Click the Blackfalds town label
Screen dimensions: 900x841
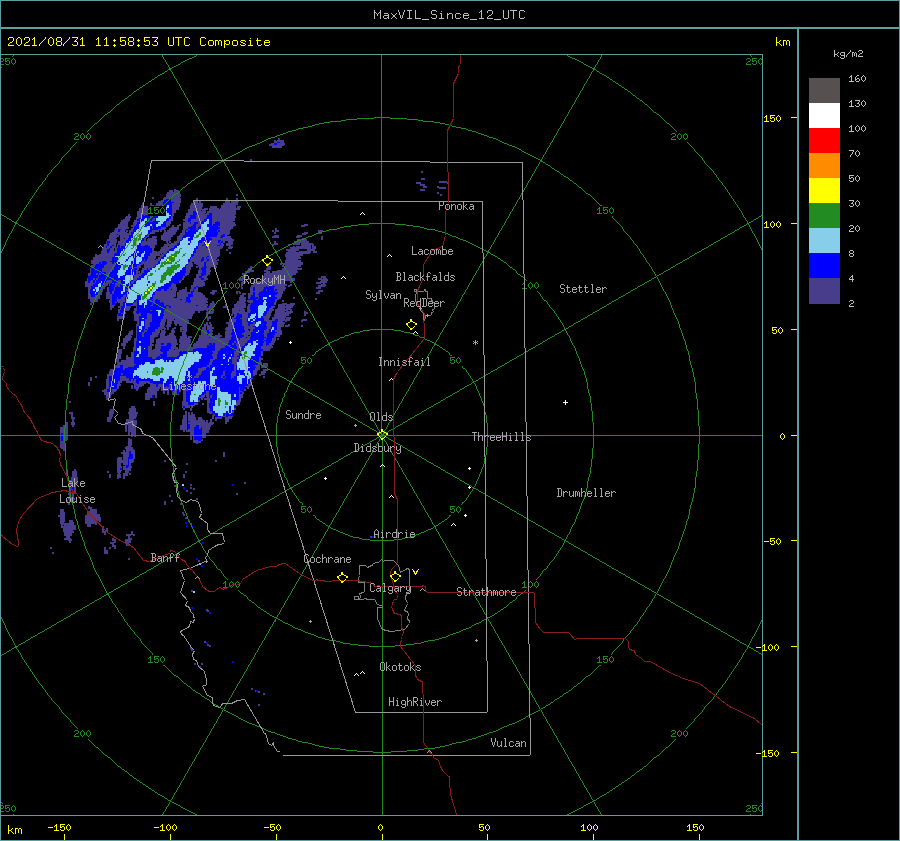tap(425, 277)
